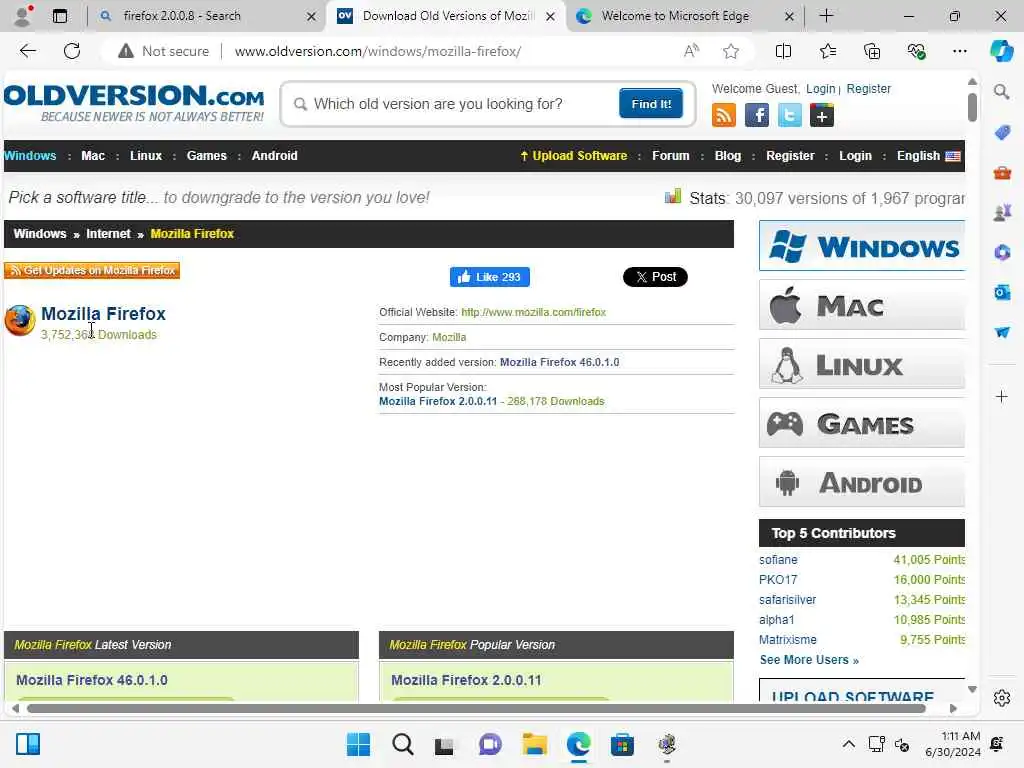The width and height of the screenshot is (1024, 768).
Task: Open Microsoft Store on taskbar
Action: (622, 744)
